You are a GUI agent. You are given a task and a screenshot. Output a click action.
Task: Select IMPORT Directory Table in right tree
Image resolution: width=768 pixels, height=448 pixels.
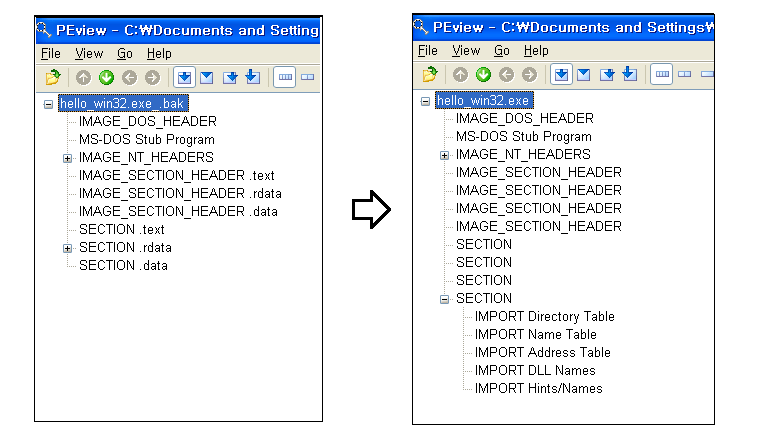click(x=544, y=317)
